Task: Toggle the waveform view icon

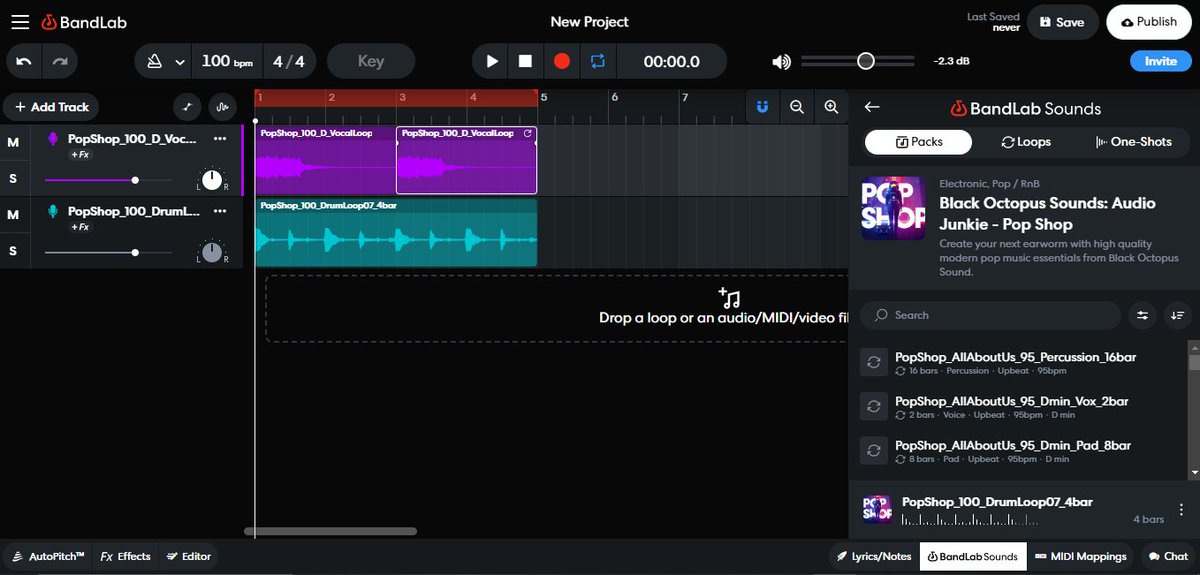Action: [222, 107]
